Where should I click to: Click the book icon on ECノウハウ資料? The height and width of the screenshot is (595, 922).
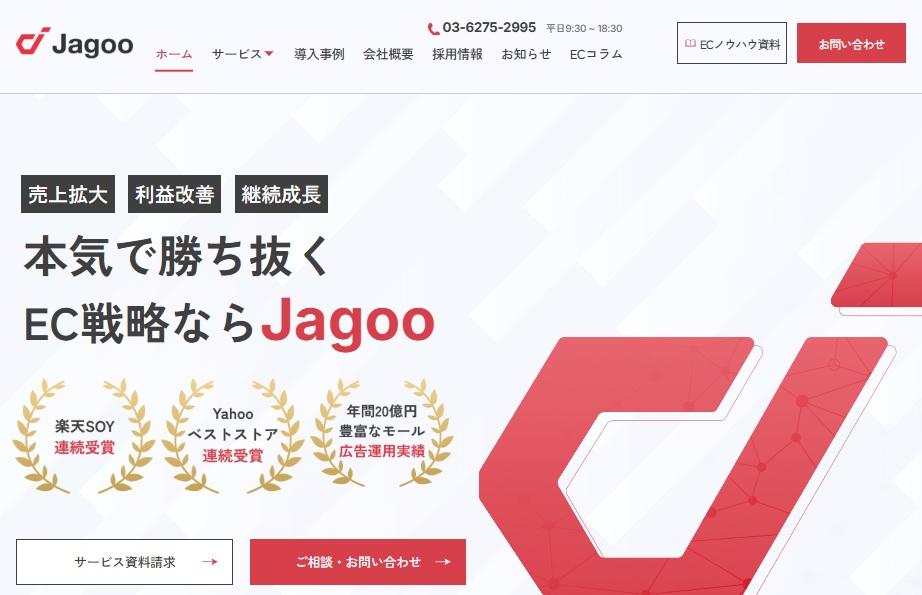[690, 44]
